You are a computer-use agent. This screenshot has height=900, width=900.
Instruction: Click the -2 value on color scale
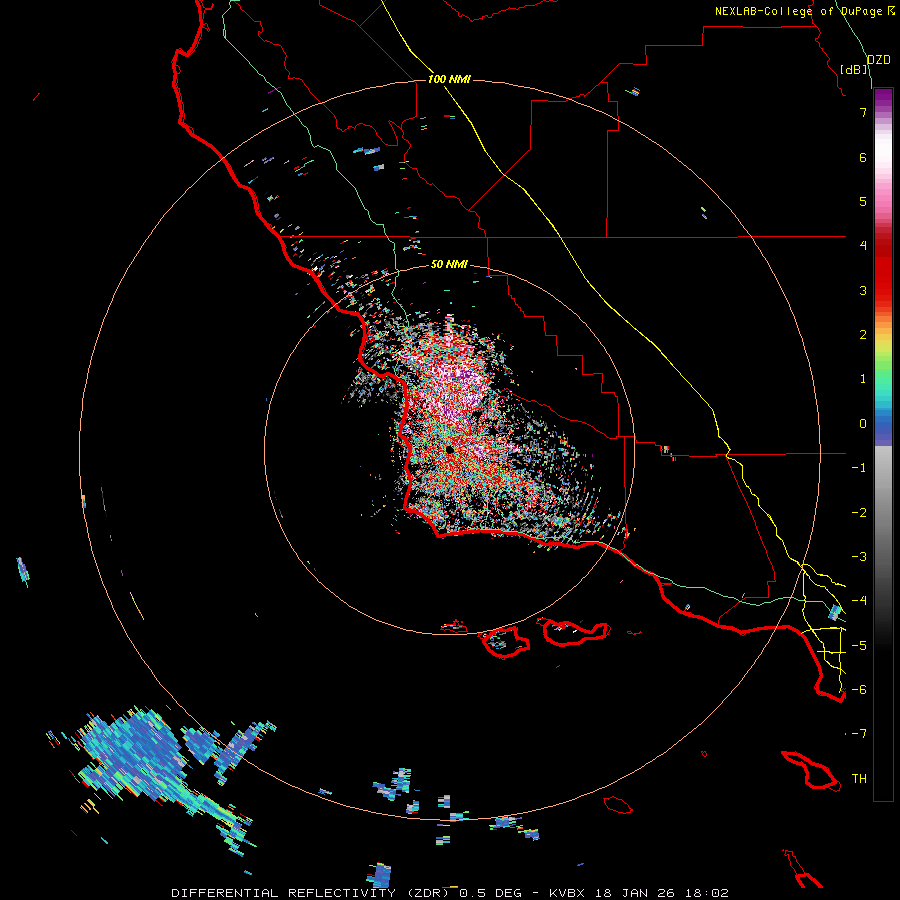coord(859,513)
